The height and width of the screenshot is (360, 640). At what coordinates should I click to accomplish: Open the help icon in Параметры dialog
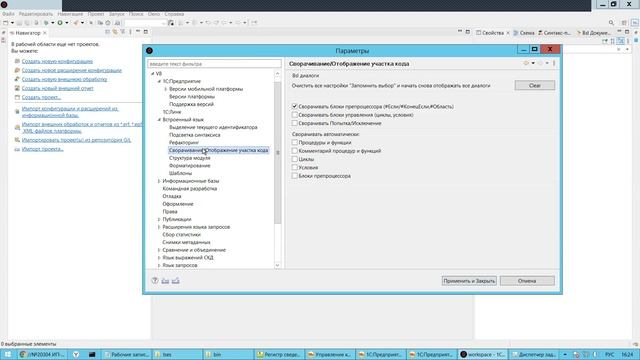pos(155,280)
